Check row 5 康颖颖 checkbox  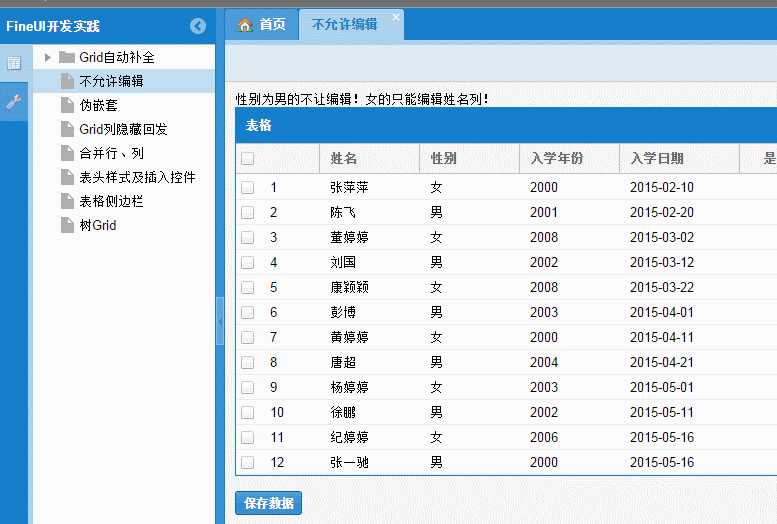pyautogui.click(x=247, y=288)
